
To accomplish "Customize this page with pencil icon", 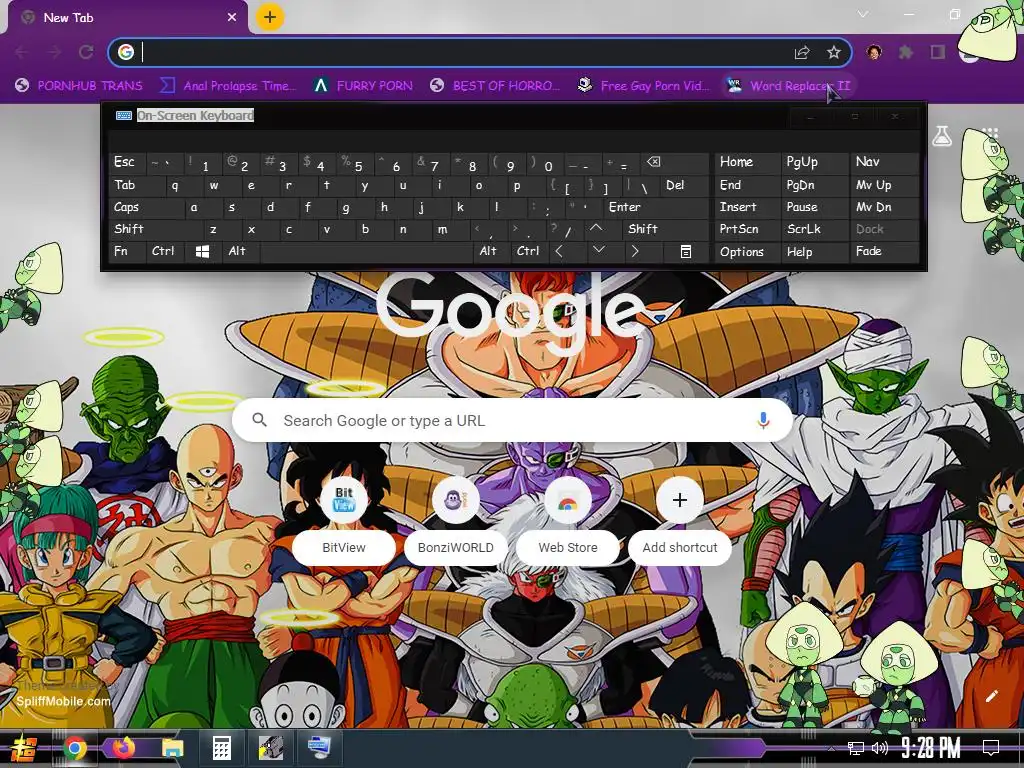I will [991, 696].
